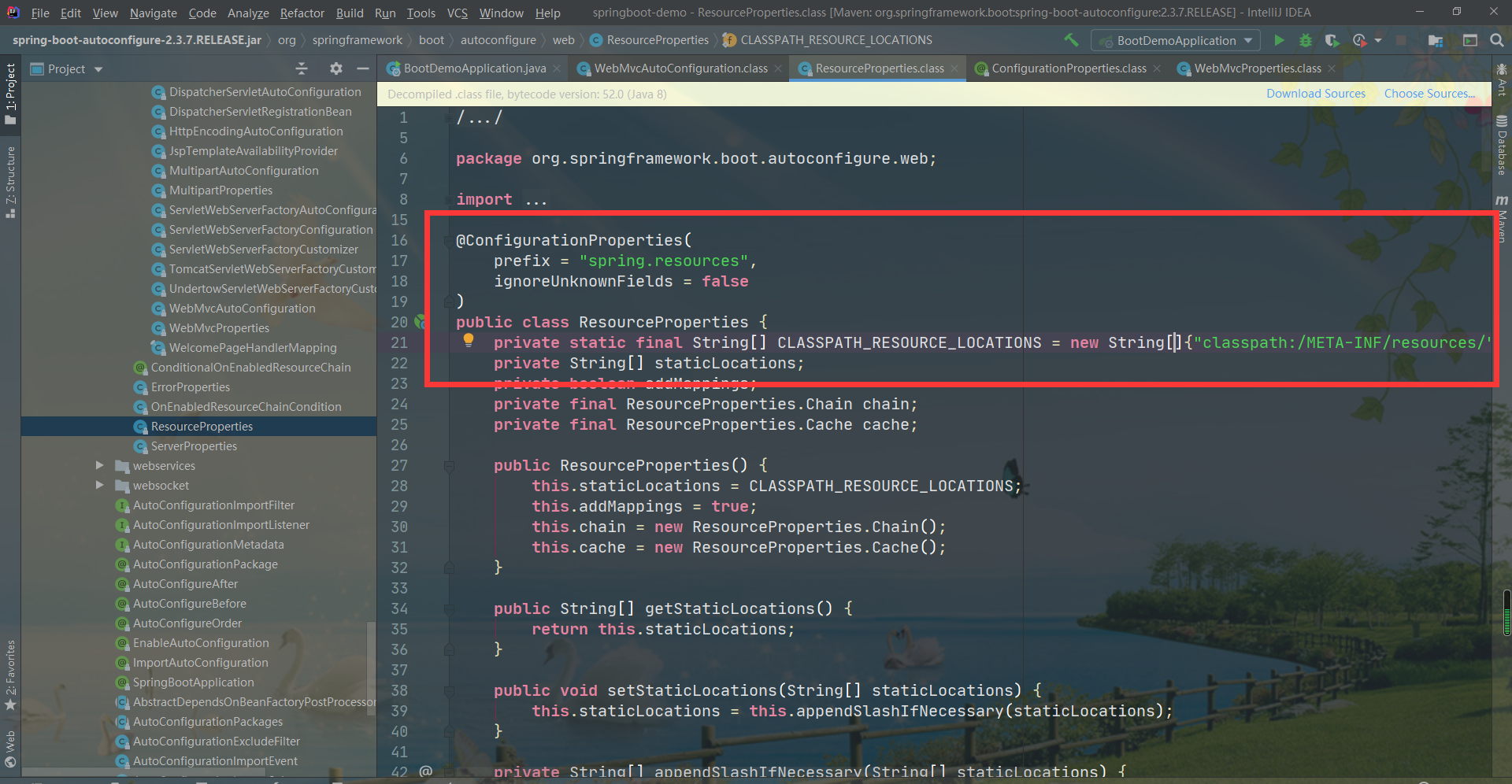Select SpringBootApplication annotation in tree

(193, 682)
